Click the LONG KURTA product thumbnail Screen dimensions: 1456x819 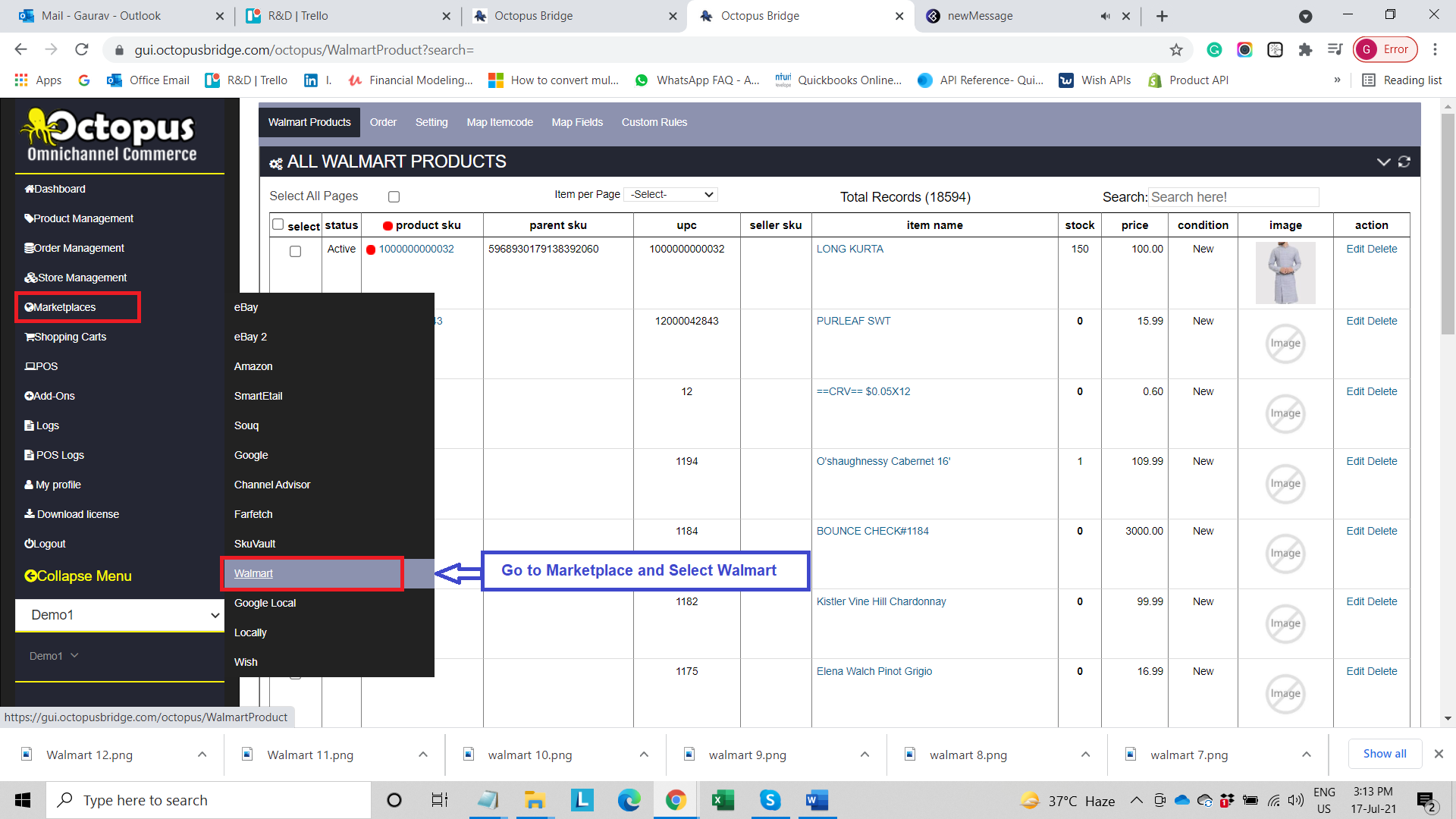point(1285,273)
